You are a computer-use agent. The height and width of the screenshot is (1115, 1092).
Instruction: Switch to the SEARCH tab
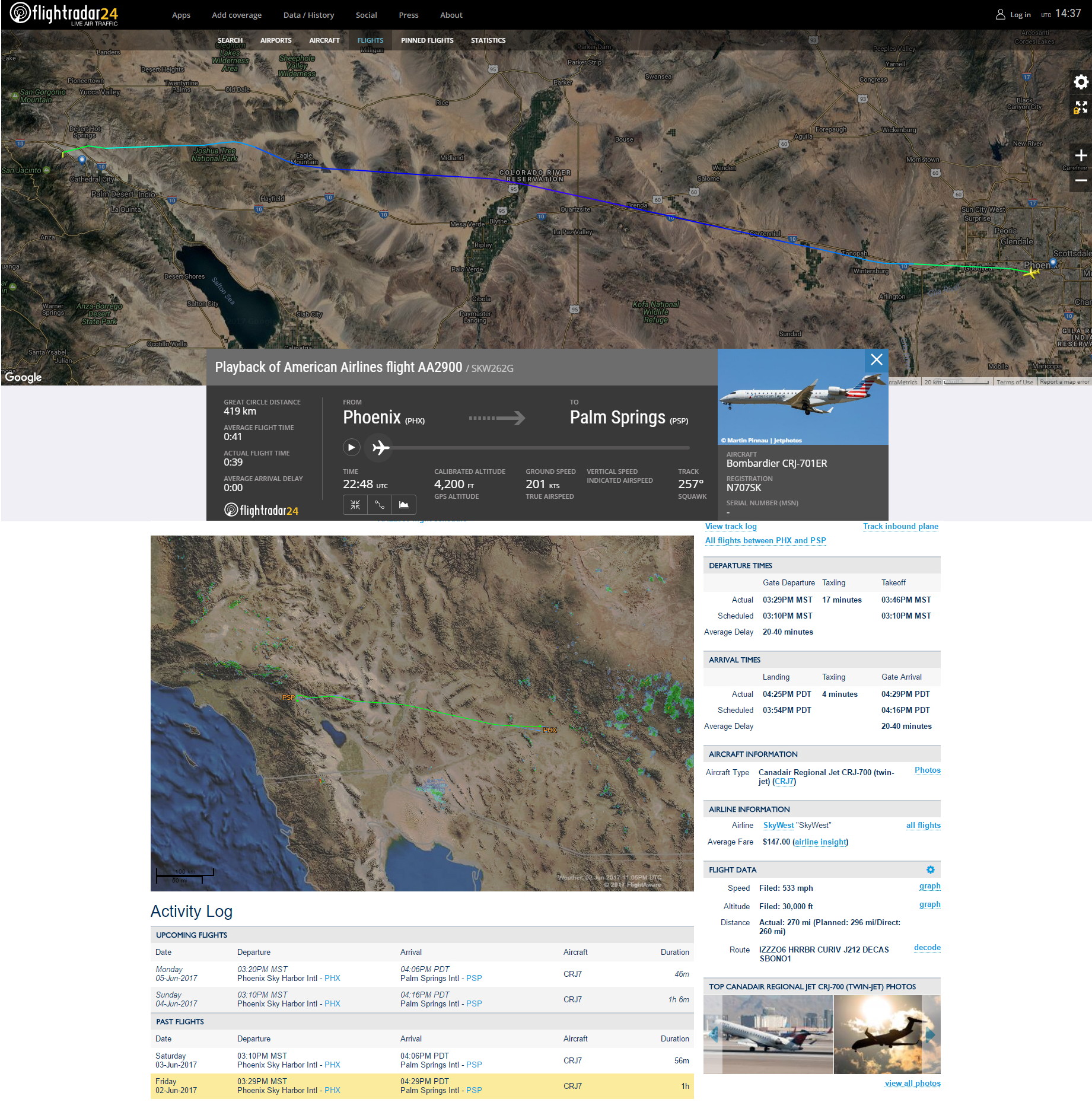pyautogui.click(x=230, y=40)
